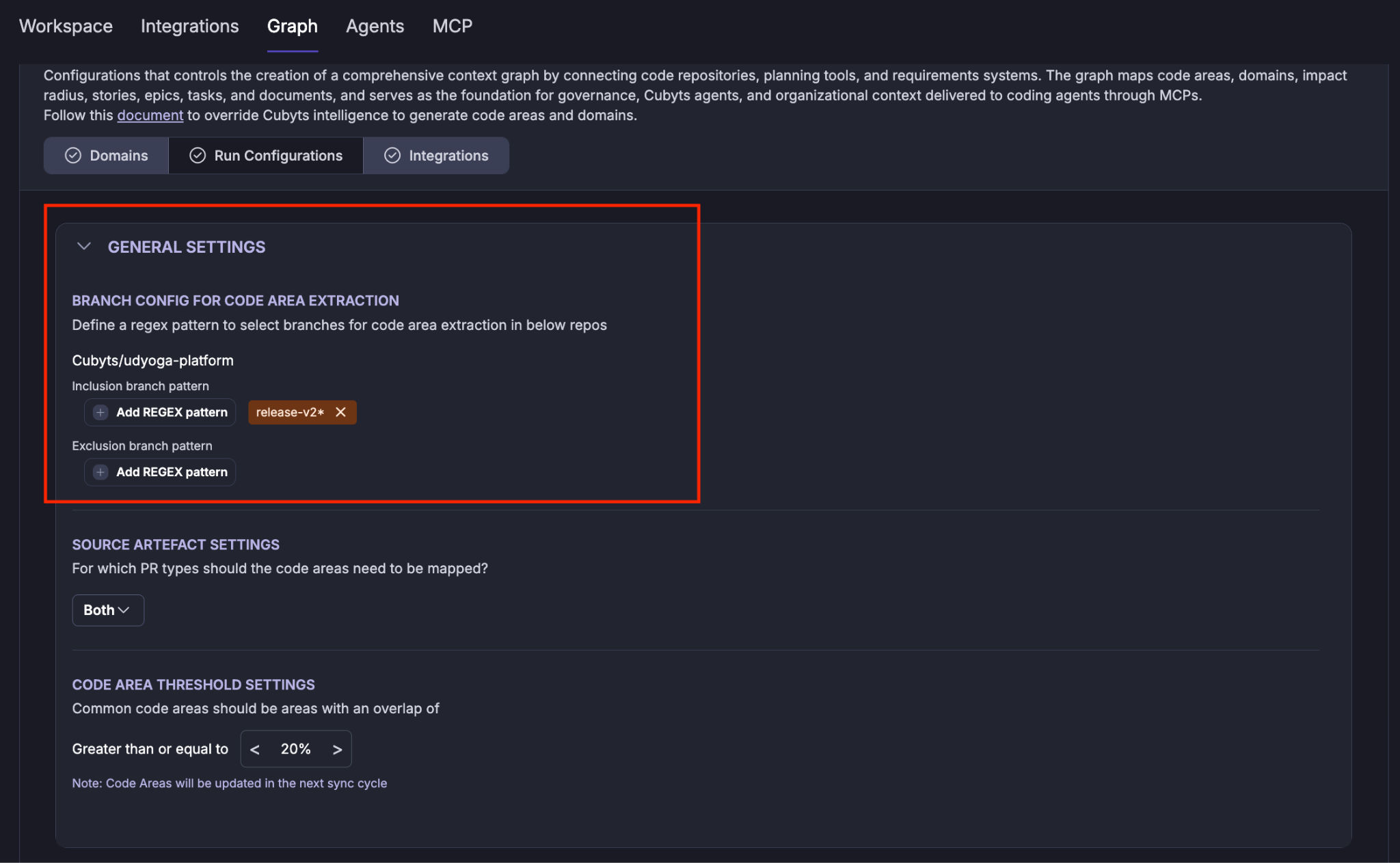Click the Greater than or equal to label
This screenshot has width=1400, height=863.
(150, 749)
